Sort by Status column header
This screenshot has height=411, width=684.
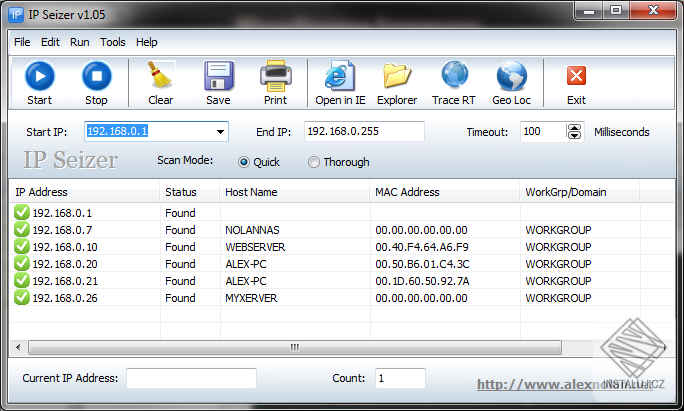(190, 192)
